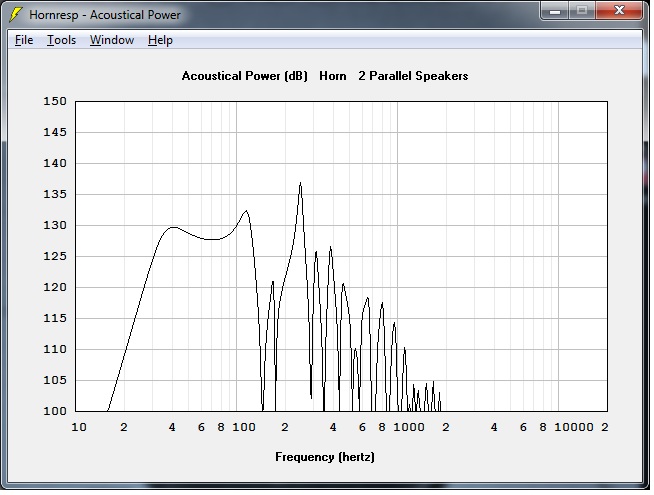The image size is (654, 495).
Task: Click the Hornresp lightning bolt icon
Action: click(x=16, y=15)
